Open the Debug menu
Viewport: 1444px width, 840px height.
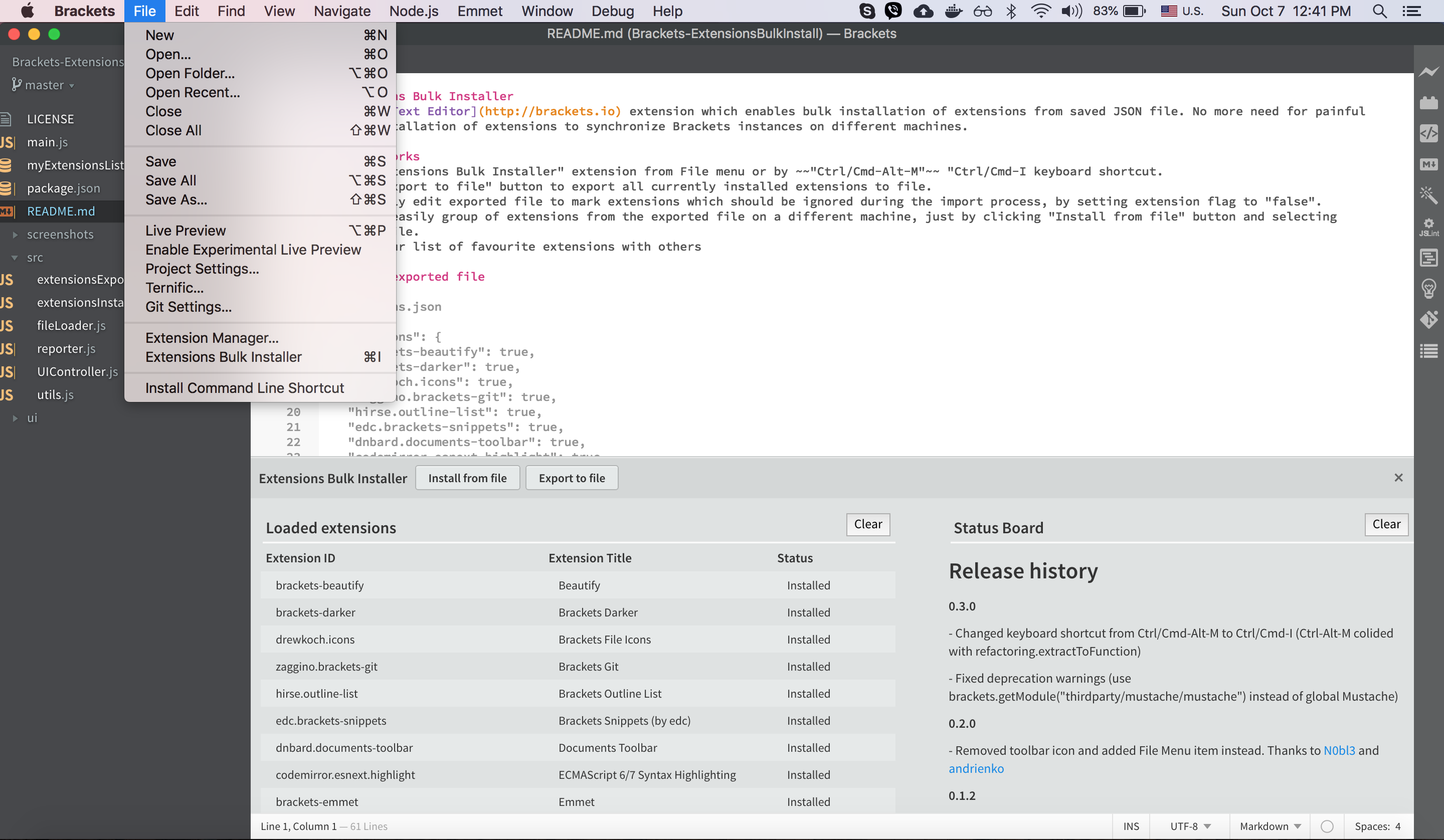pos(613,11)
